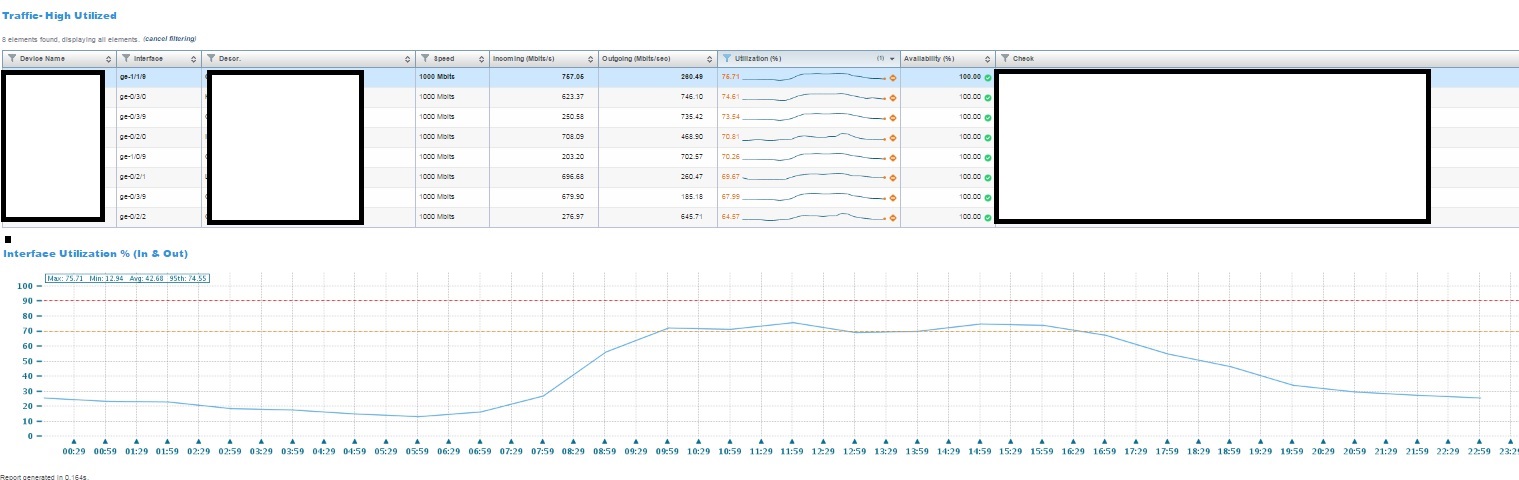
Task: Click the Availability (%) column header label
Action: [x=929, y=59]
